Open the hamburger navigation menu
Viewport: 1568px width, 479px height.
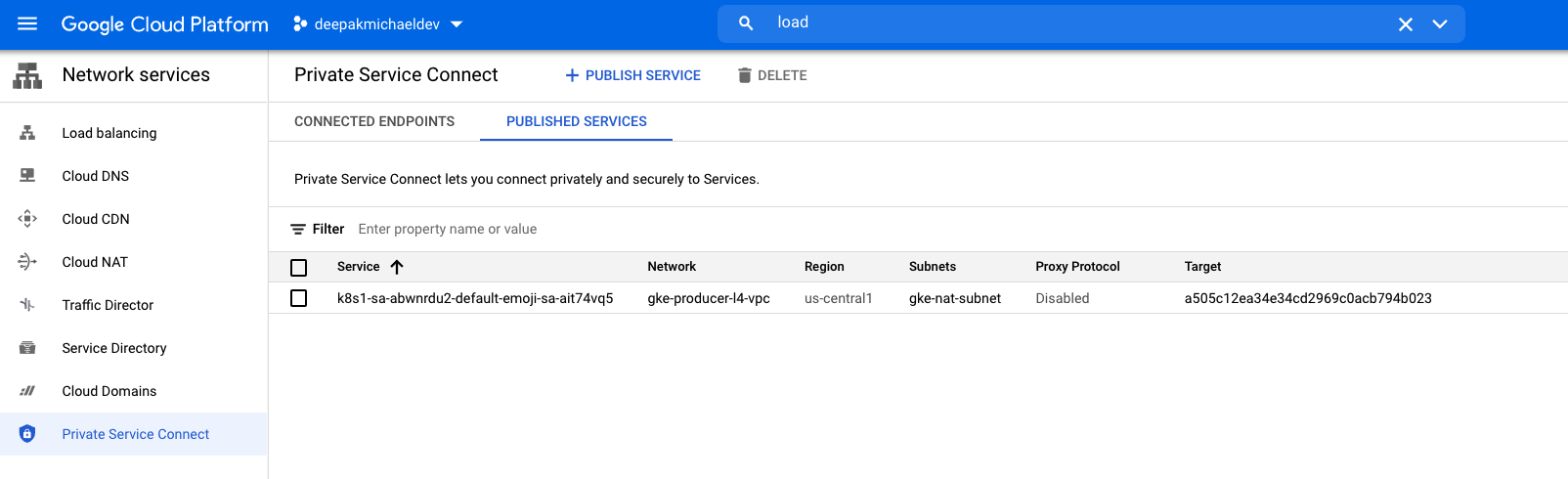pyautogui.click(x=27, y=23)
